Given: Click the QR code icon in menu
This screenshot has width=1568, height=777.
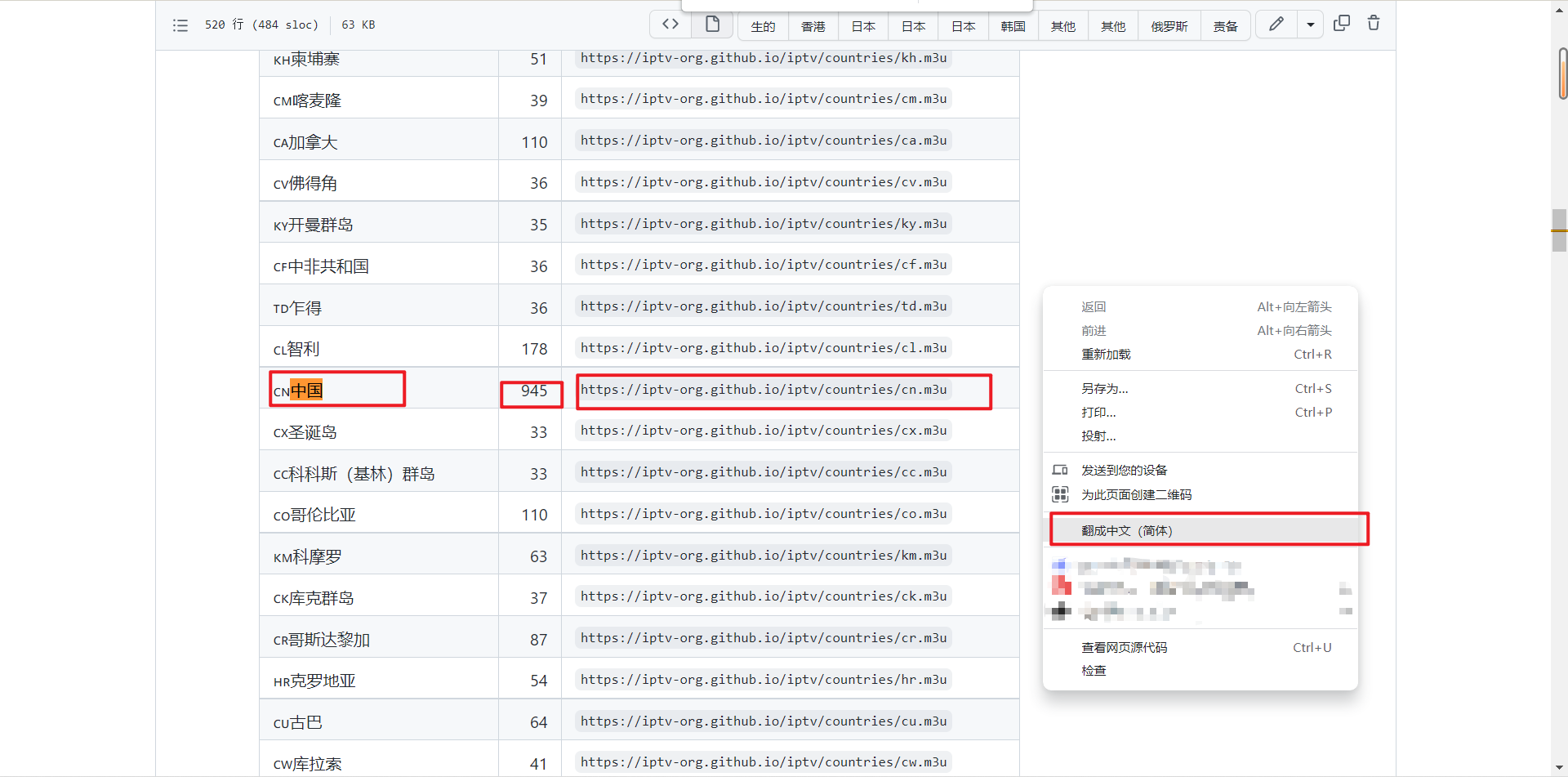Looking at the screenshot, I should [1060, 494].
